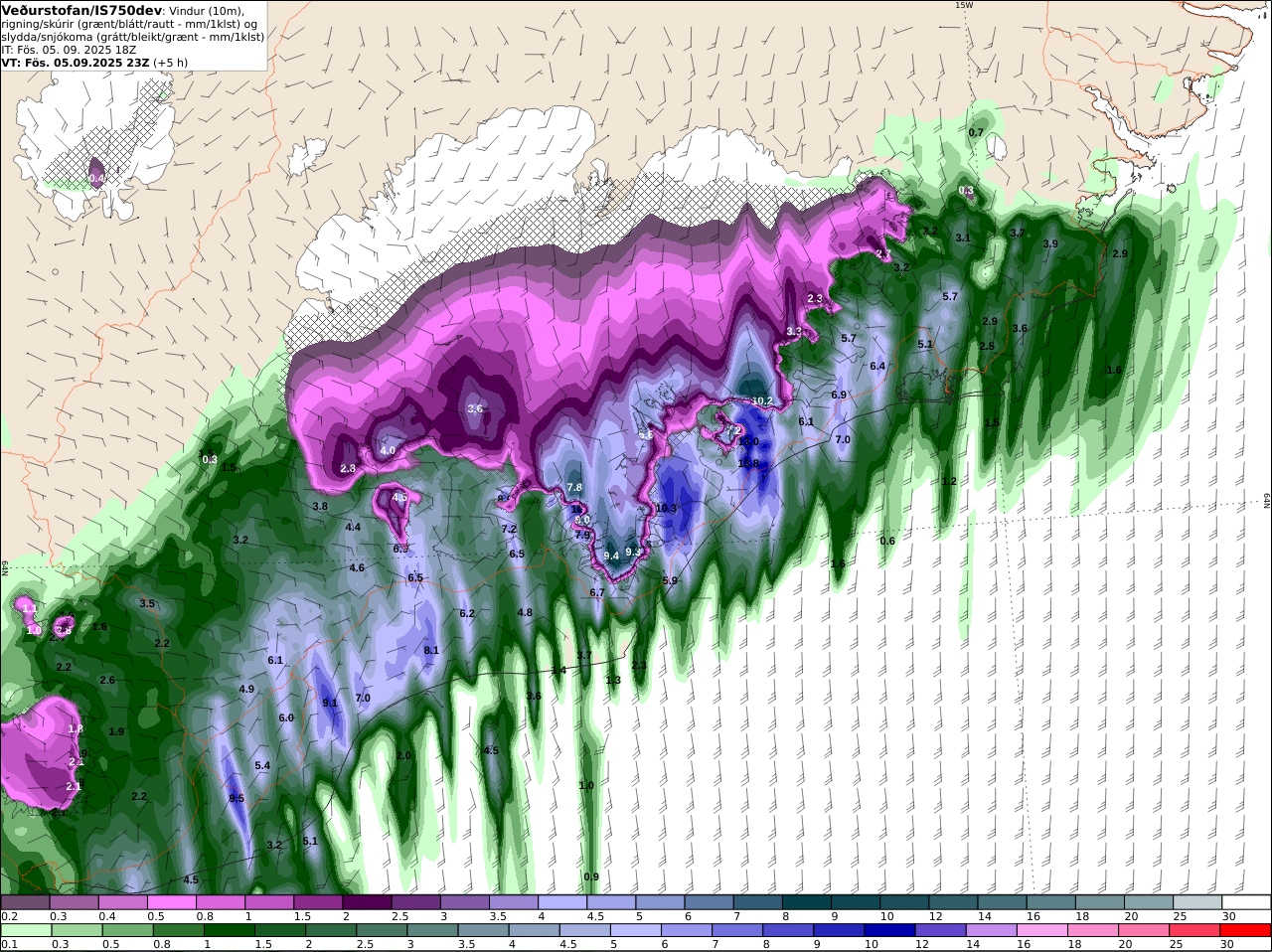The width and height of the screenshot is (1272, 952).
Task: Click the 4.9 value label on the map
Action: coord(246,689)
